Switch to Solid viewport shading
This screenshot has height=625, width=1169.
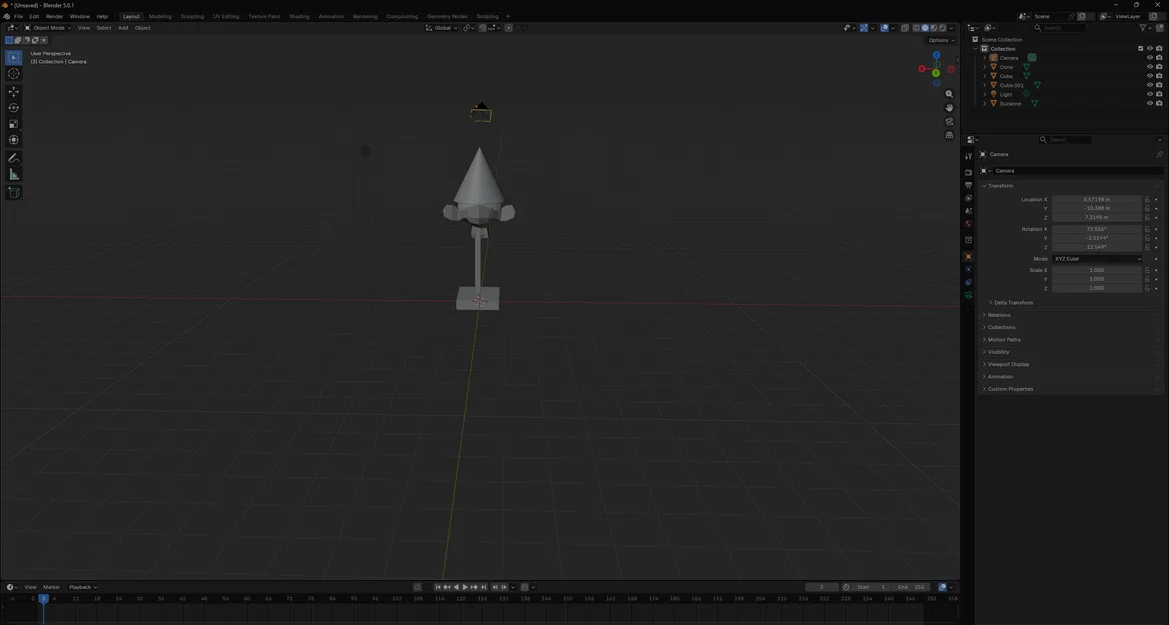click(925, 28)
